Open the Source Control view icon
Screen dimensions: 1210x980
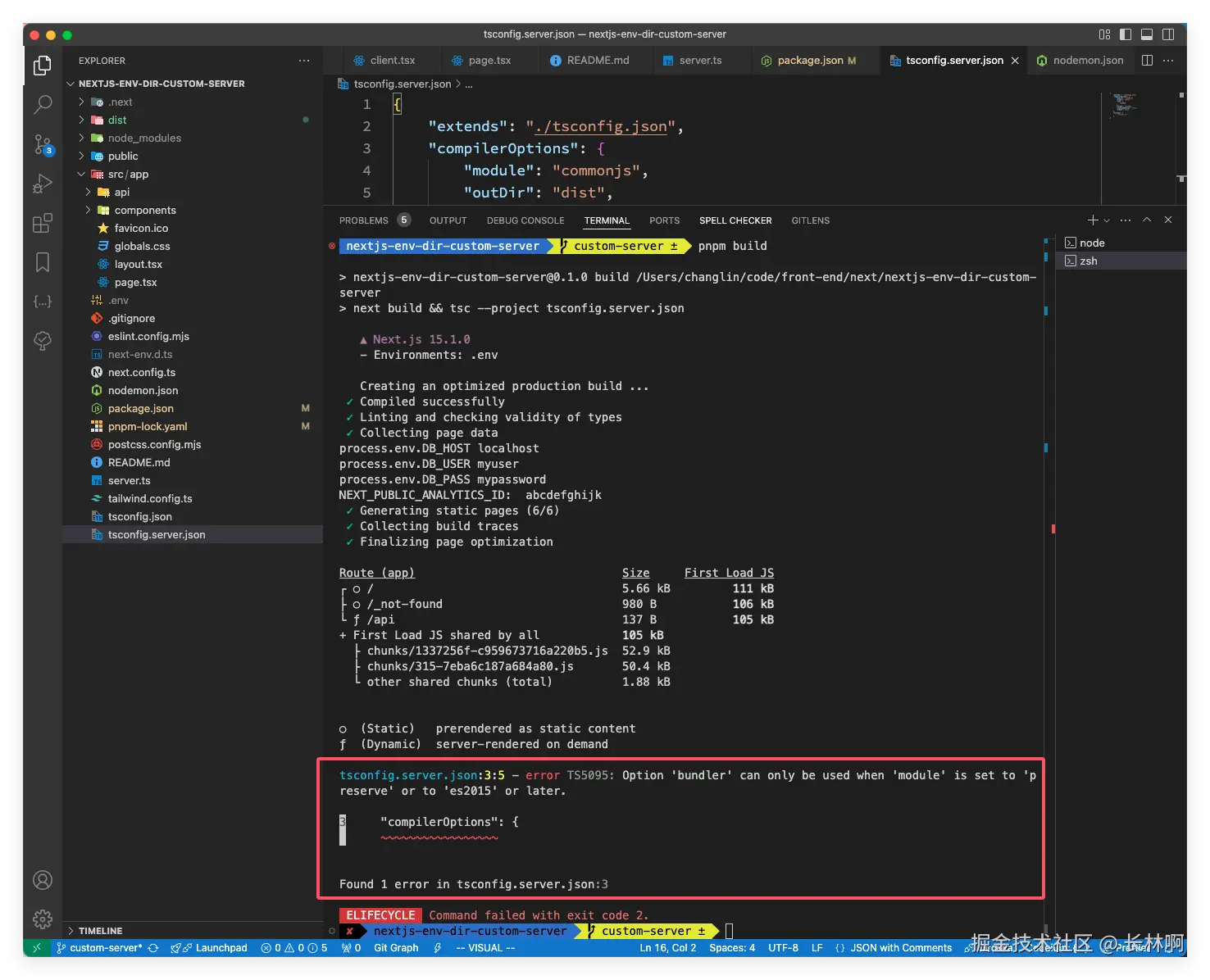coord(43,144)
